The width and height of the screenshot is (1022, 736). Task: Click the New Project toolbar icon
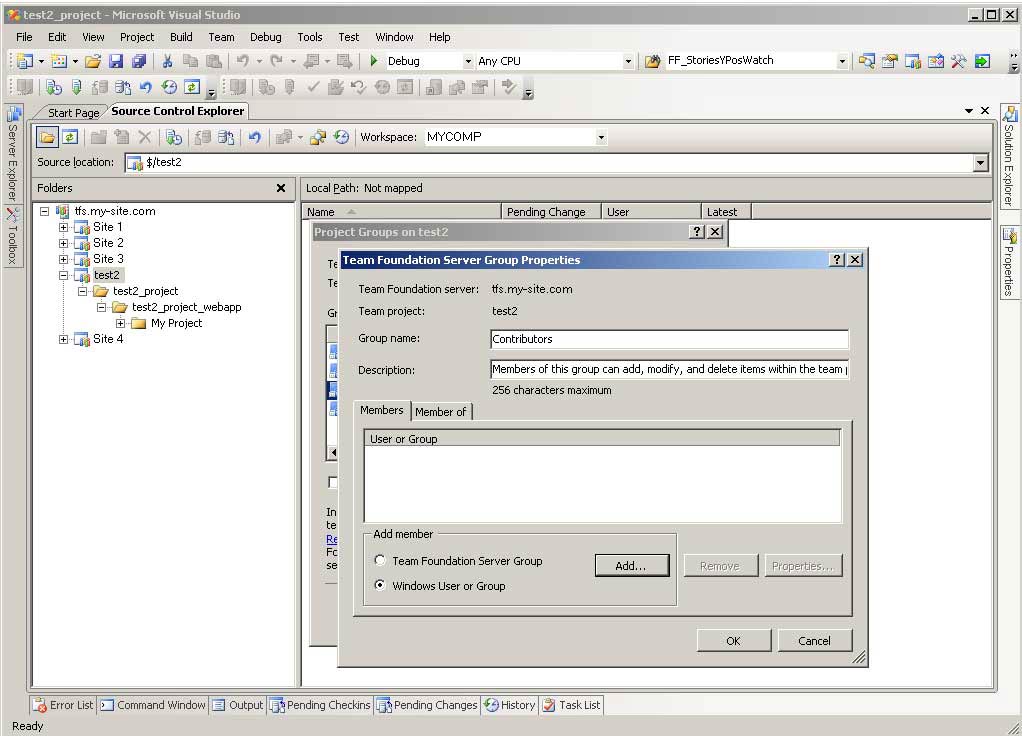(x=25, y=61)
